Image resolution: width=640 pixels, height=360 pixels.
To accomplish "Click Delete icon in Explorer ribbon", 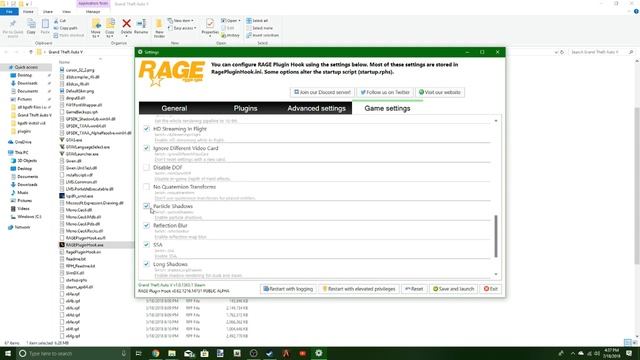I will click(x=127, y=24).
